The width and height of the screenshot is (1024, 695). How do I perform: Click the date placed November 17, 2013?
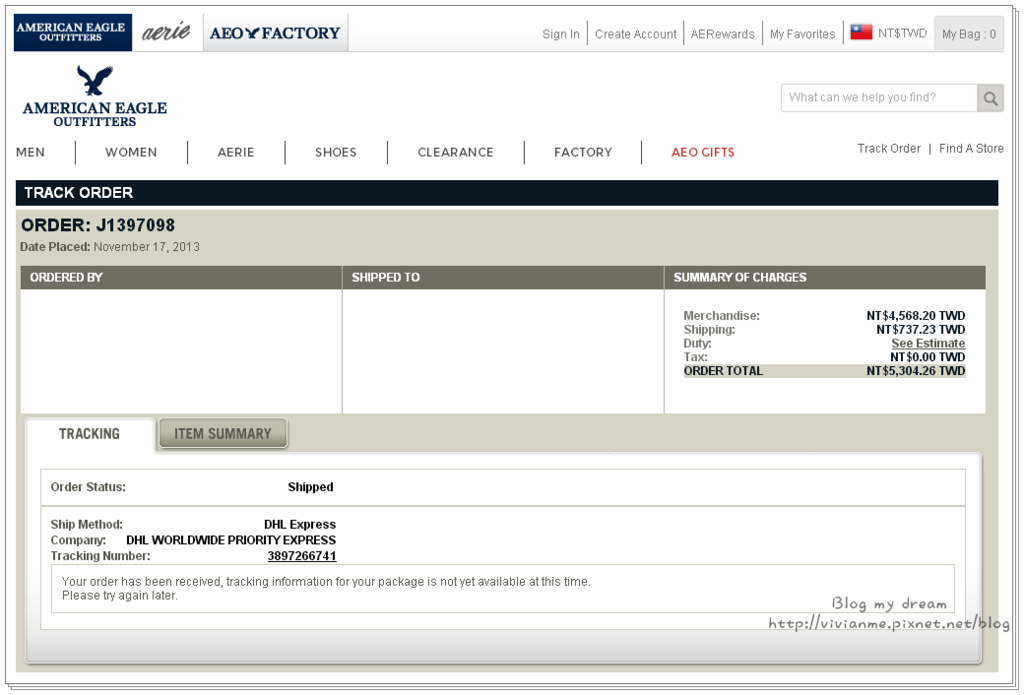(146, 247)
